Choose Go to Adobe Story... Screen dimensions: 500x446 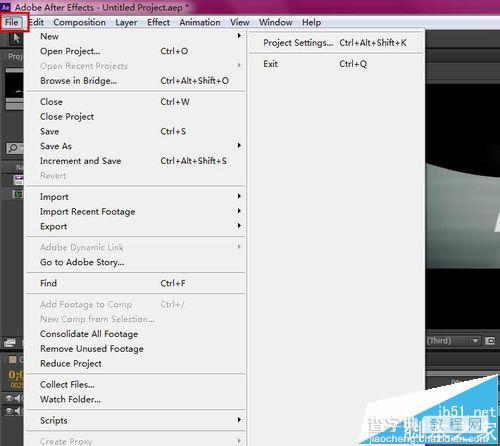point(136,262)
